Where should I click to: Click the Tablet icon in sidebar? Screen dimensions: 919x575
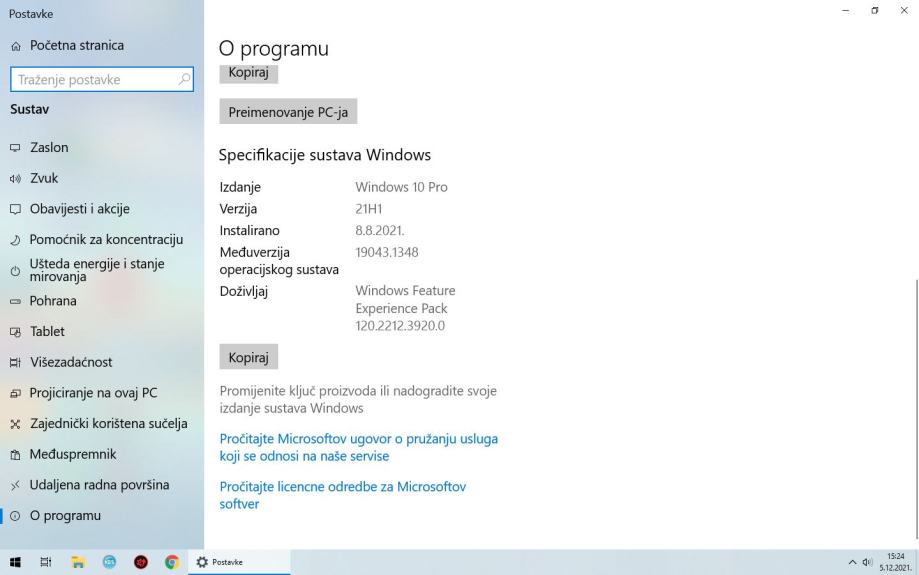15,332
